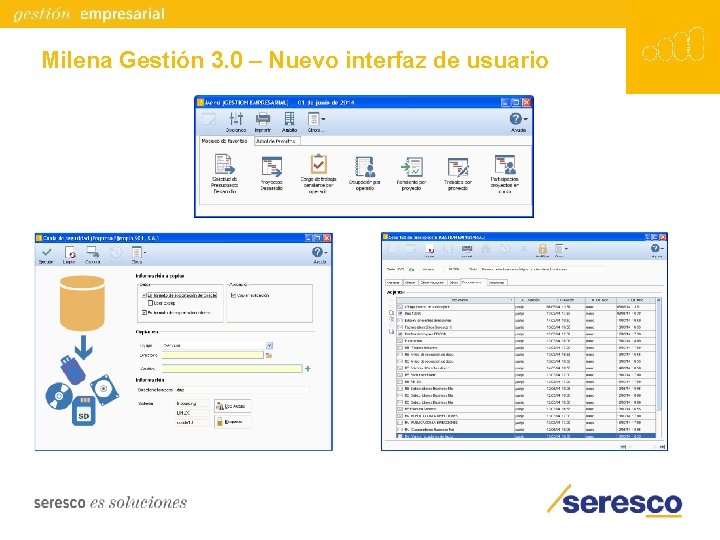Click the orange padlock icon in request window toolbar
This screenshot has width=720, height=540.
click(x=542, y=249)
